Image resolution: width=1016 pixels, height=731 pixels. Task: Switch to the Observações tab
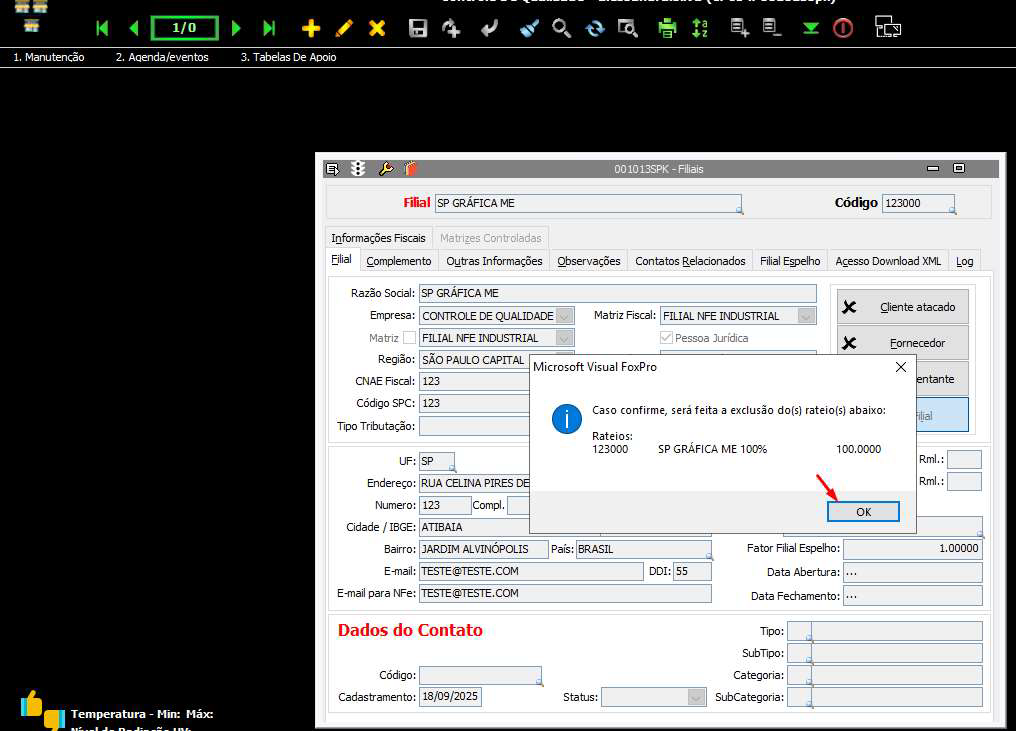coord(588,261)
